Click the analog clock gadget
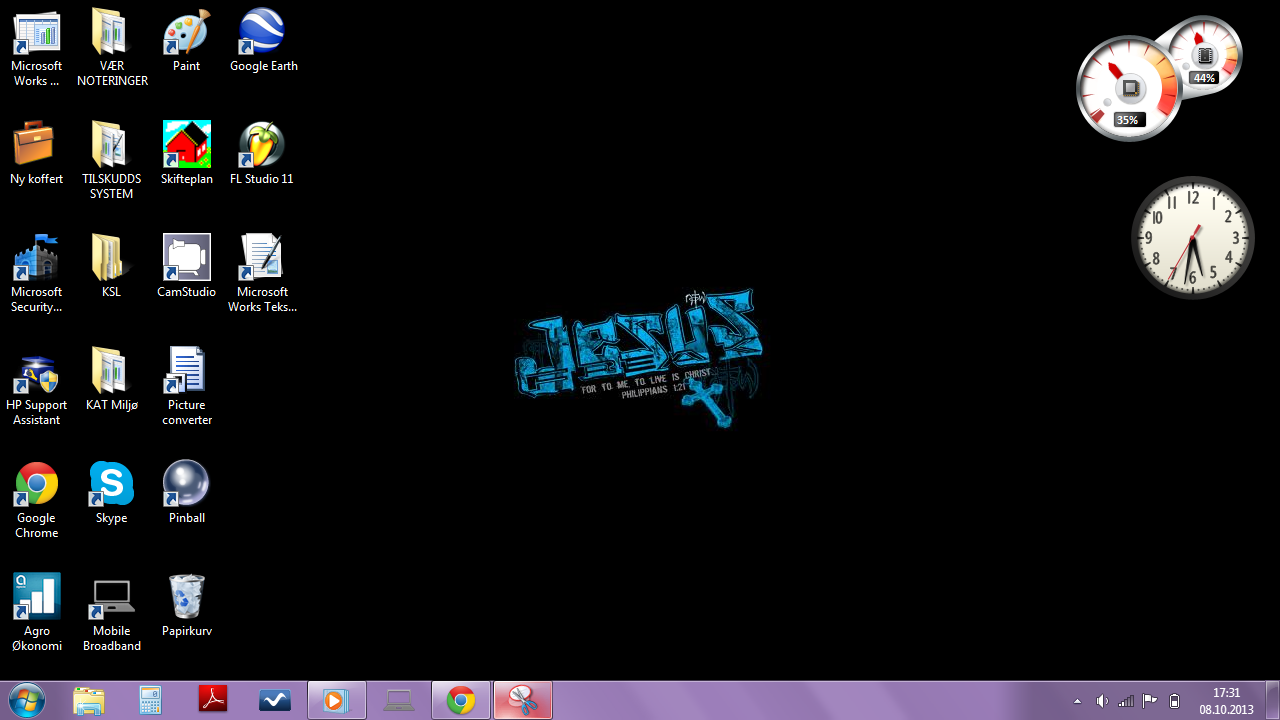 click(1192, 238)
